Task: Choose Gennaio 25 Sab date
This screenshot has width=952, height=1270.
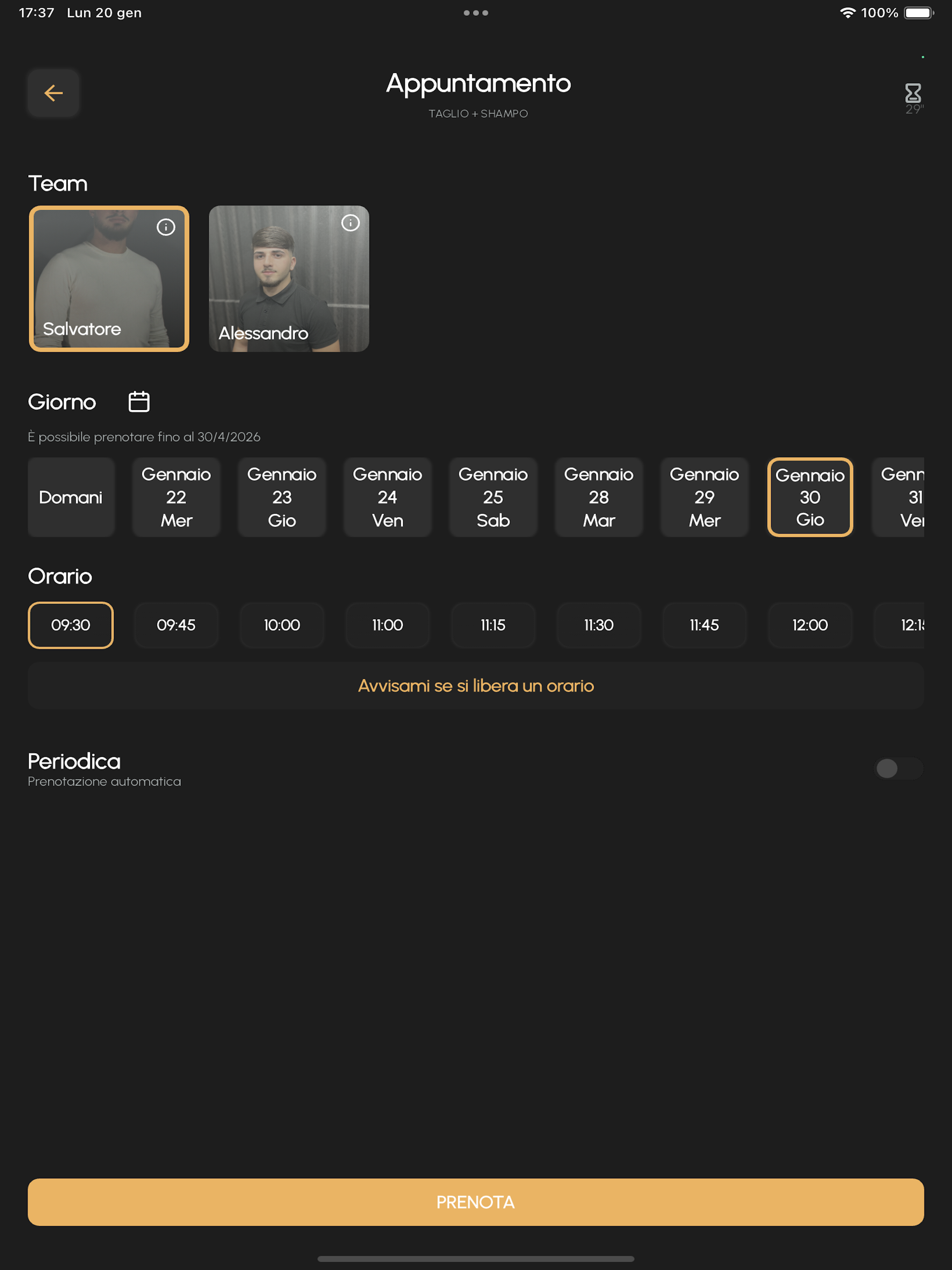Action: (x=493, y=497)
